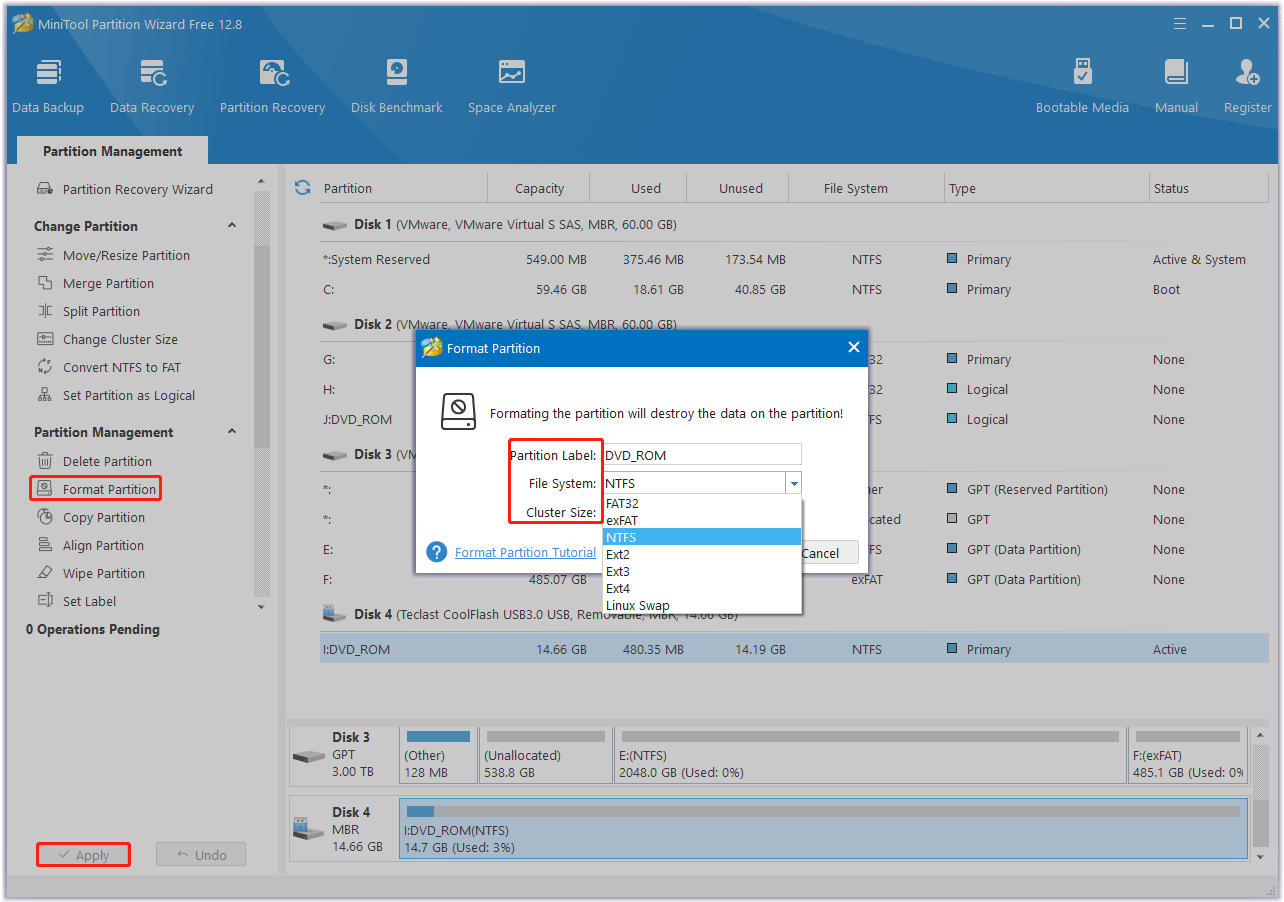The image size is (1284, 902).
Task: Edit the Partition Label field
Action: click(702, 455)
